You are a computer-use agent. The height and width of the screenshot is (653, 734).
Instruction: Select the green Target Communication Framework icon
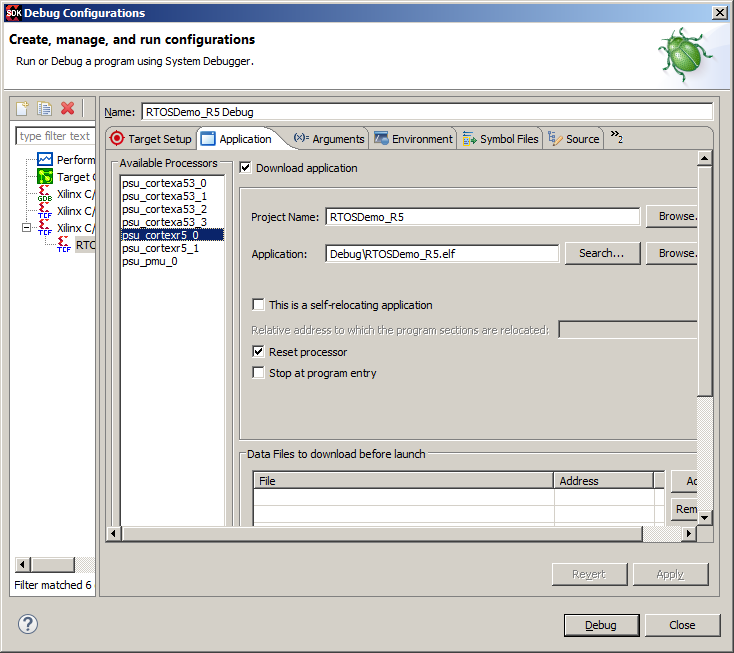pos(45,177)
